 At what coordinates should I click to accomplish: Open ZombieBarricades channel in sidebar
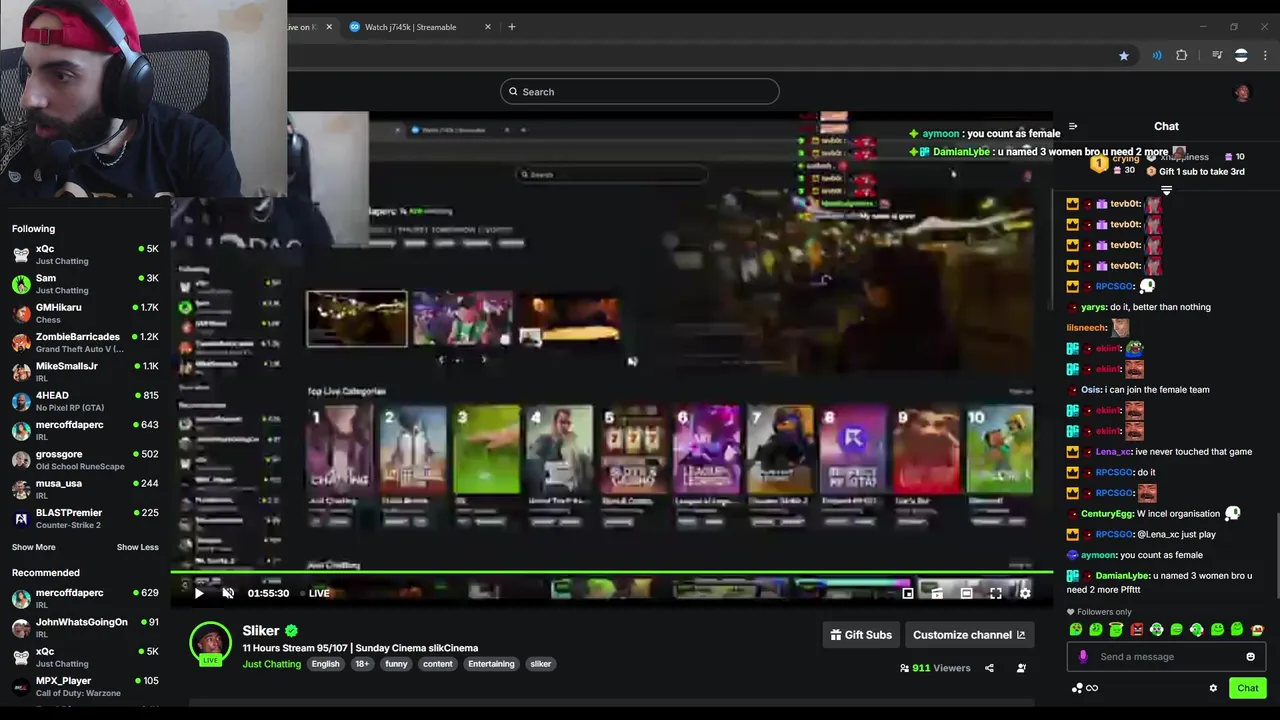[85, 342]
